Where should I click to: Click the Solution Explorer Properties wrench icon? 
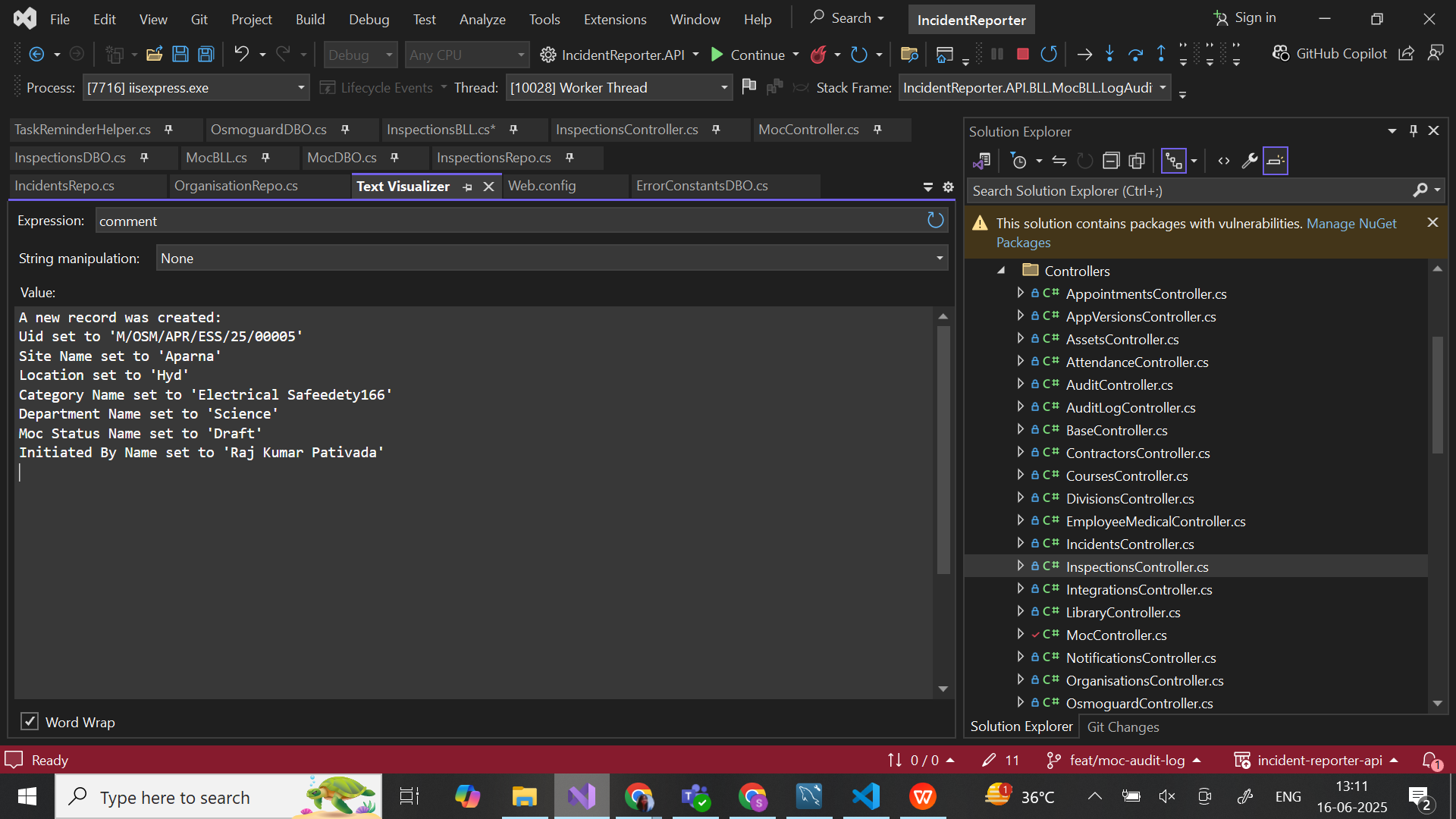[1249, 161]
